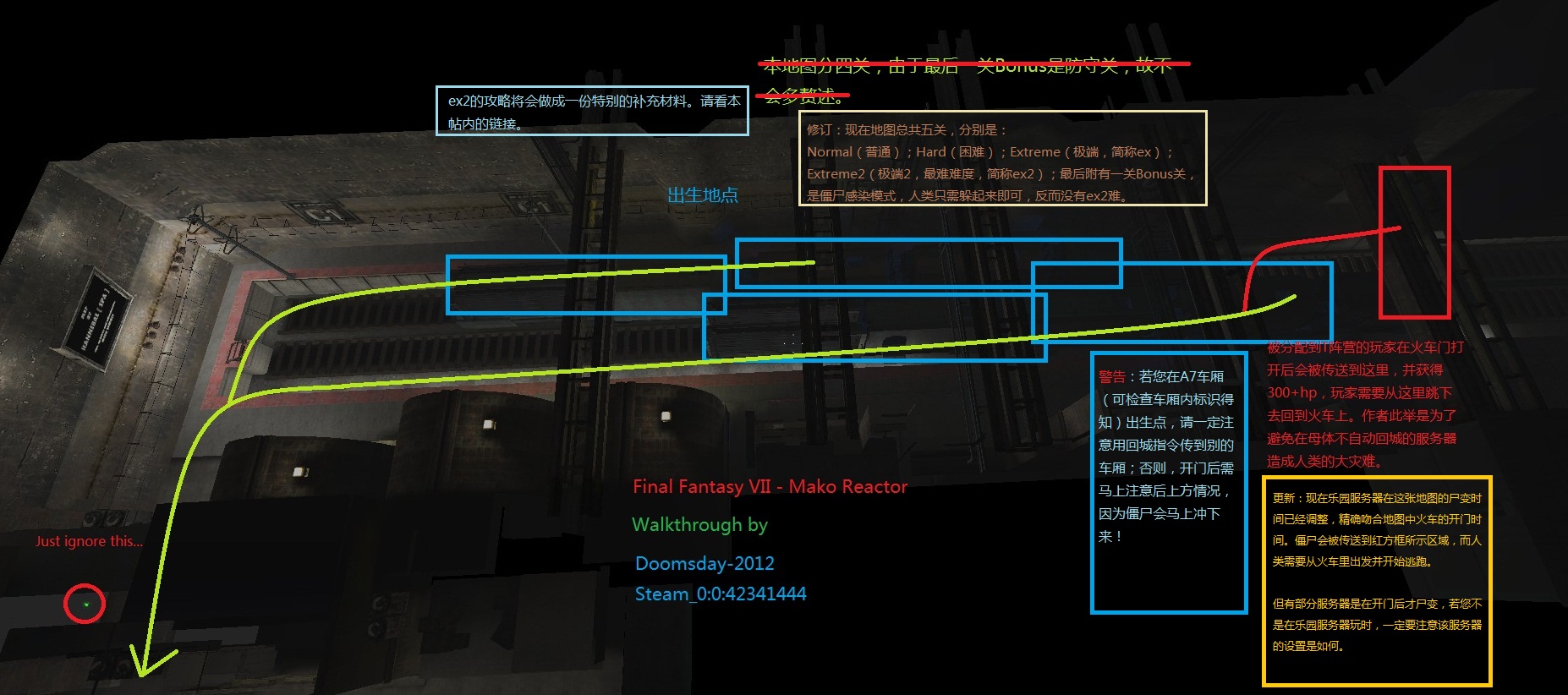Click red line '避免在母体不自动回城的服务器'
The height and width of the screenshot is (695, 1568).
pos(1362,438)
